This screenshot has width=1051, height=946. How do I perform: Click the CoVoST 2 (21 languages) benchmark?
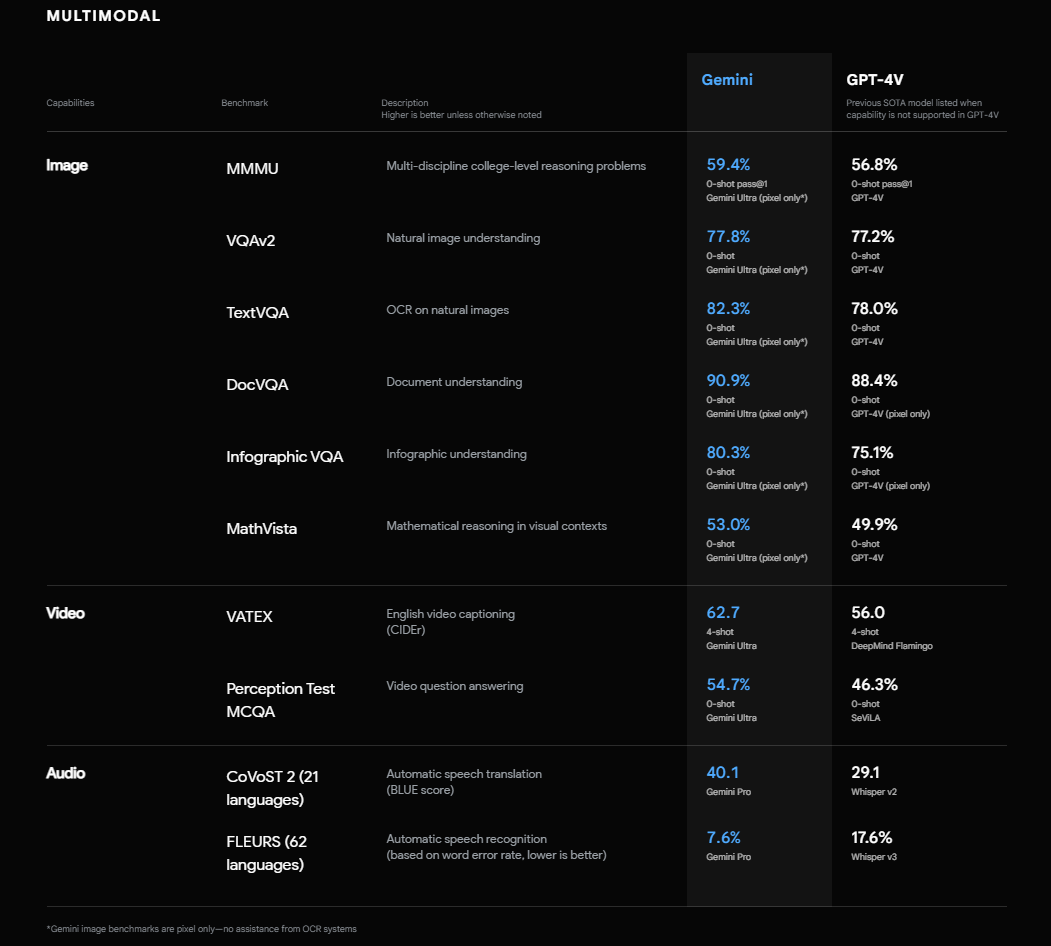click(273, 788)
